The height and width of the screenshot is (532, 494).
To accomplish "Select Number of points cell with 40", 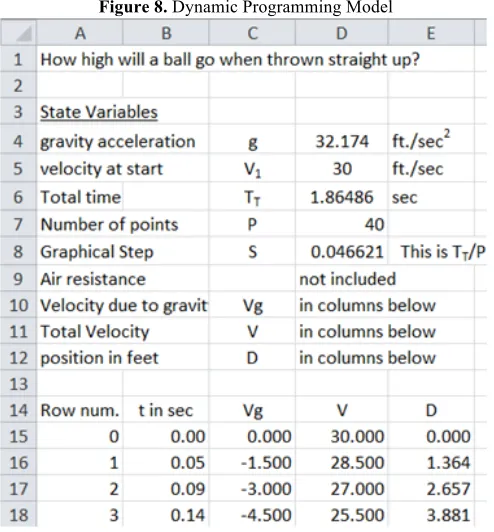I will pyautogui.click(x=342, y=224).
